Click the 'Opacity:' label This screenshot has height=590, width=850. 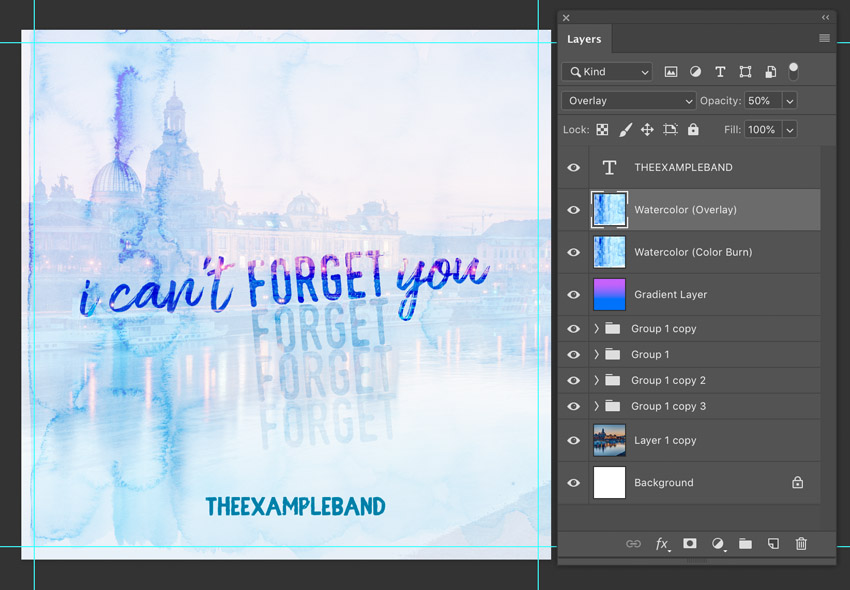[720, 101]
